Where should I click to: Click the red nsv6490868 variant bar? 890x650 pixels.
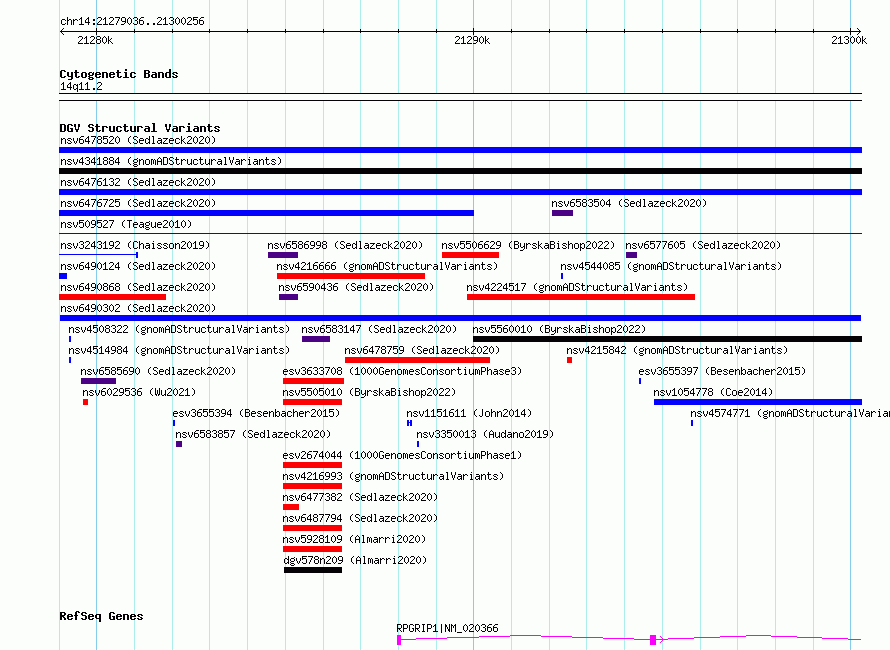(x=112, y=297)
